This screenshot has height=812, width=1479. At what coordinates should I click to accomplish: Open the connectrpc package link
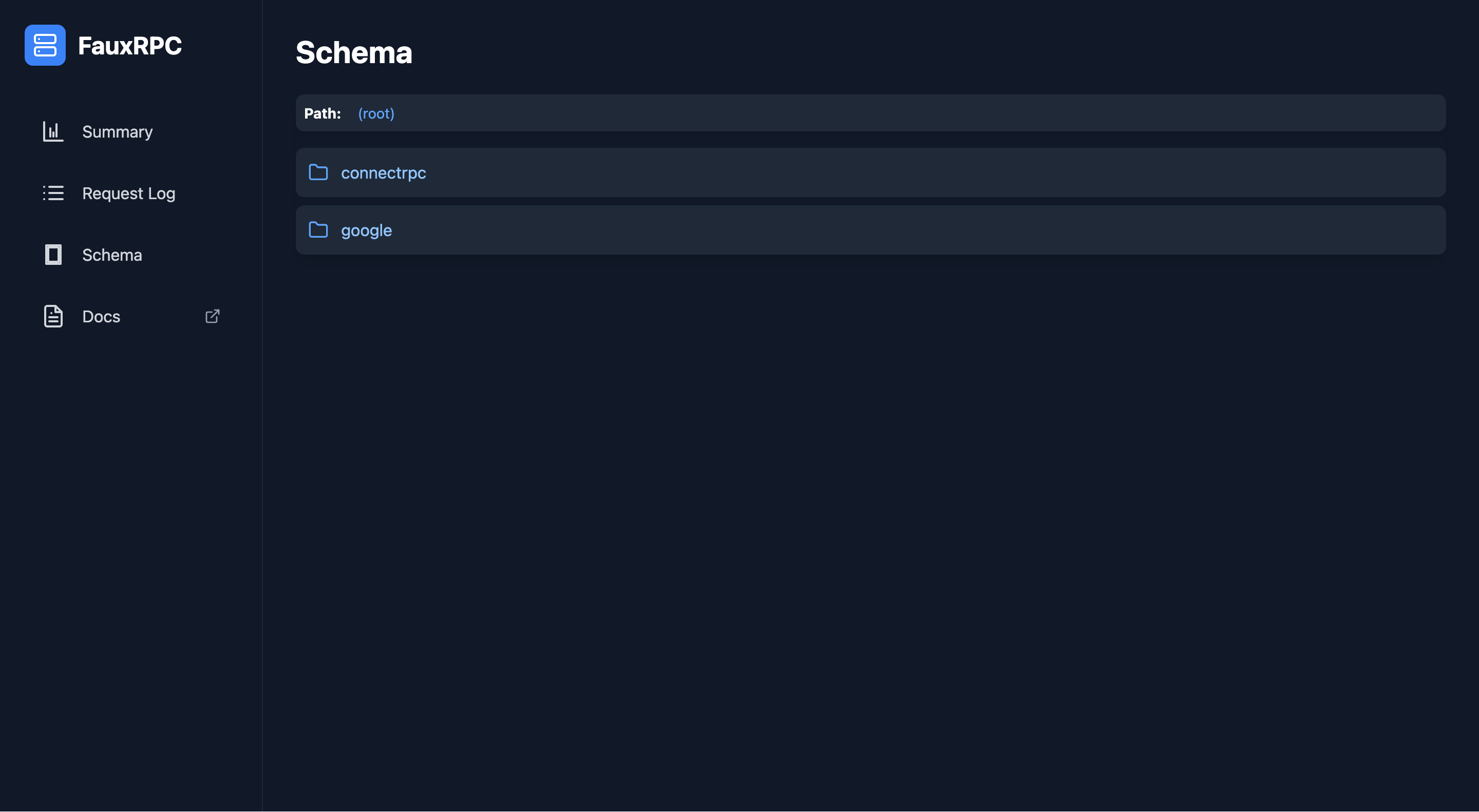[383, 172]
